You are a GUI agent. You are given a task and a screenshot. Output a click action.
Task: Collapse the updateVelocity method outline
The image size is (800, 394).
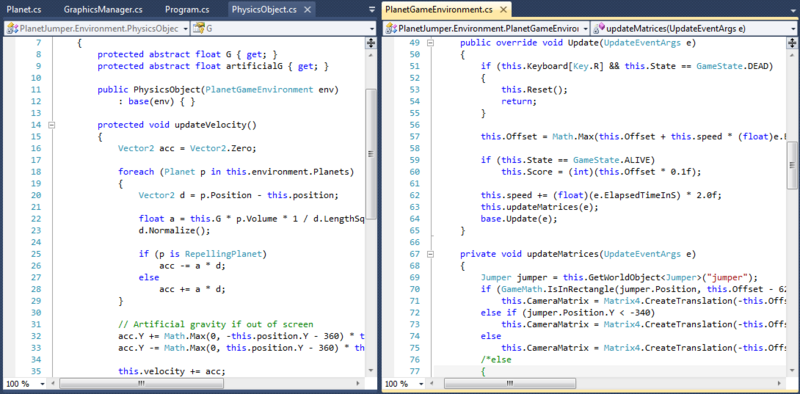(51, 125)
